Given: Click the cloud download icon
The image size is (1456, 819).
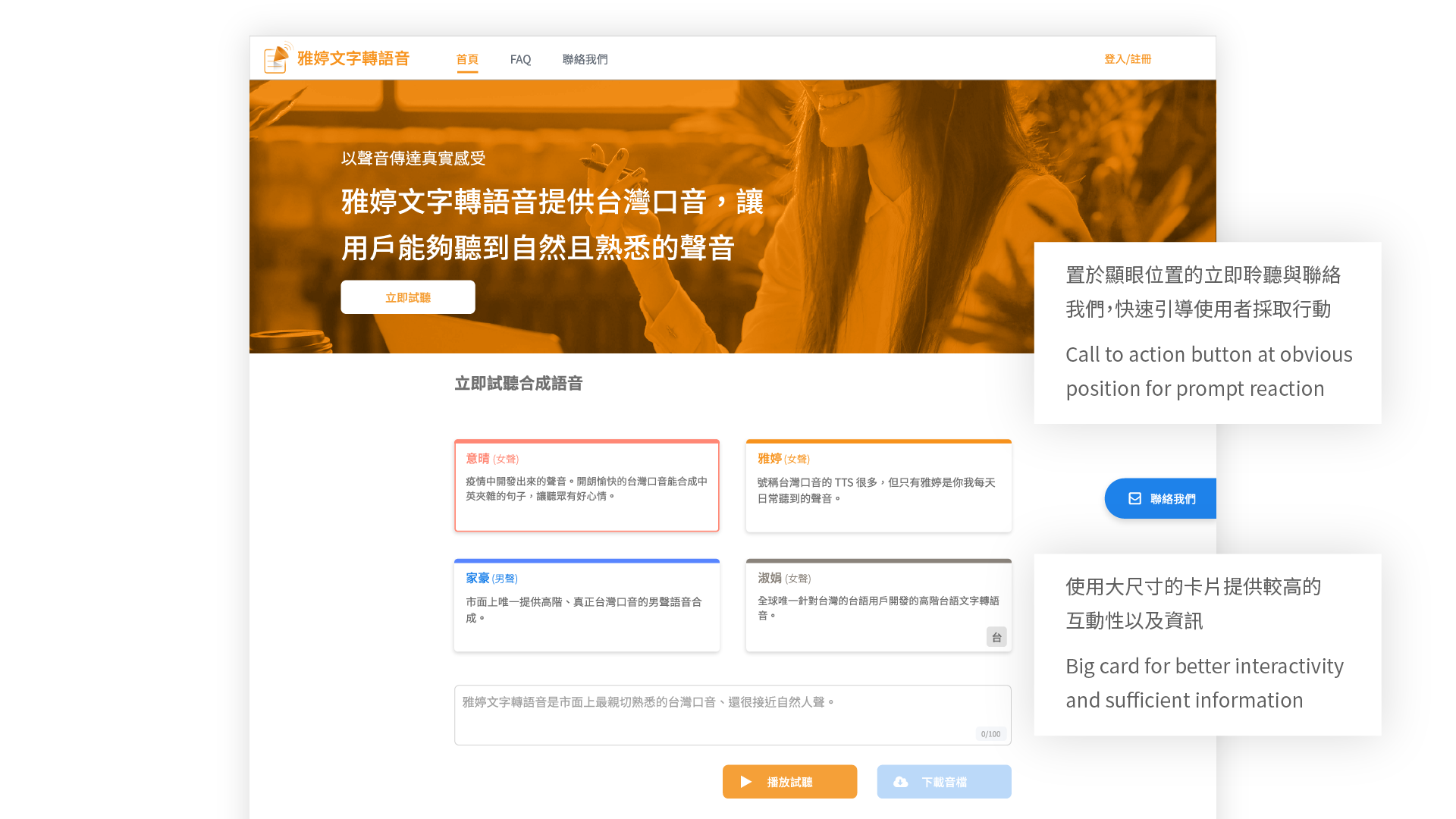Looking at the screenshot, I should 900,782.
